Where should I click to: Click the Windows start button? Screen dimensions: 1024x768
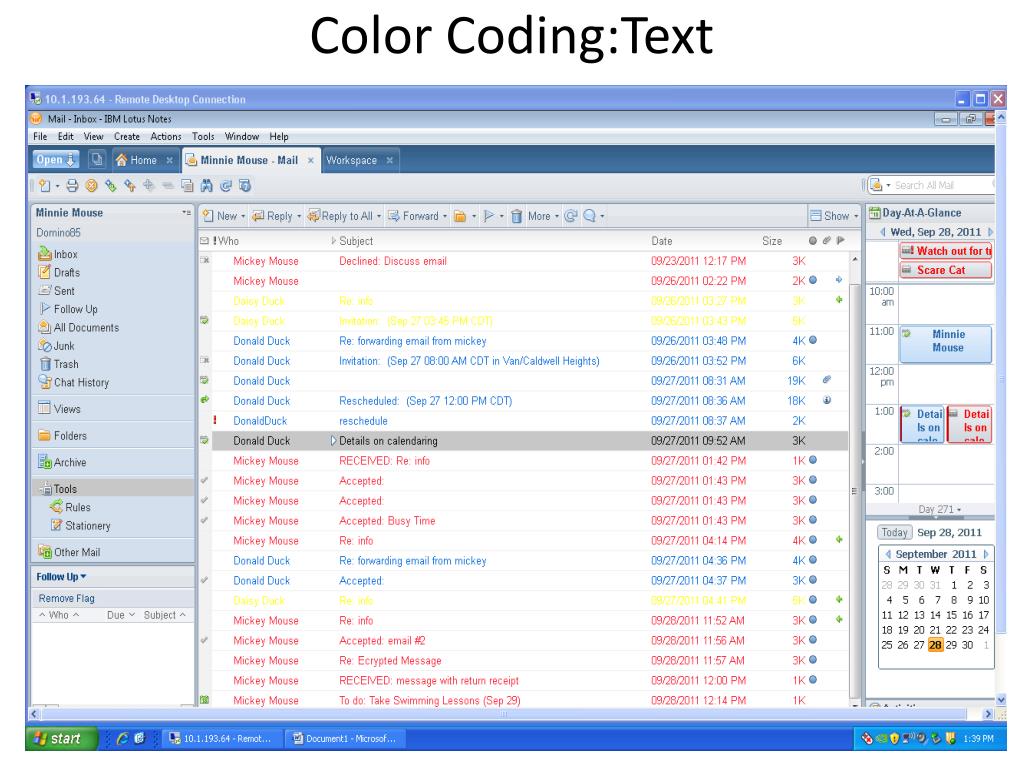(60, 739)
